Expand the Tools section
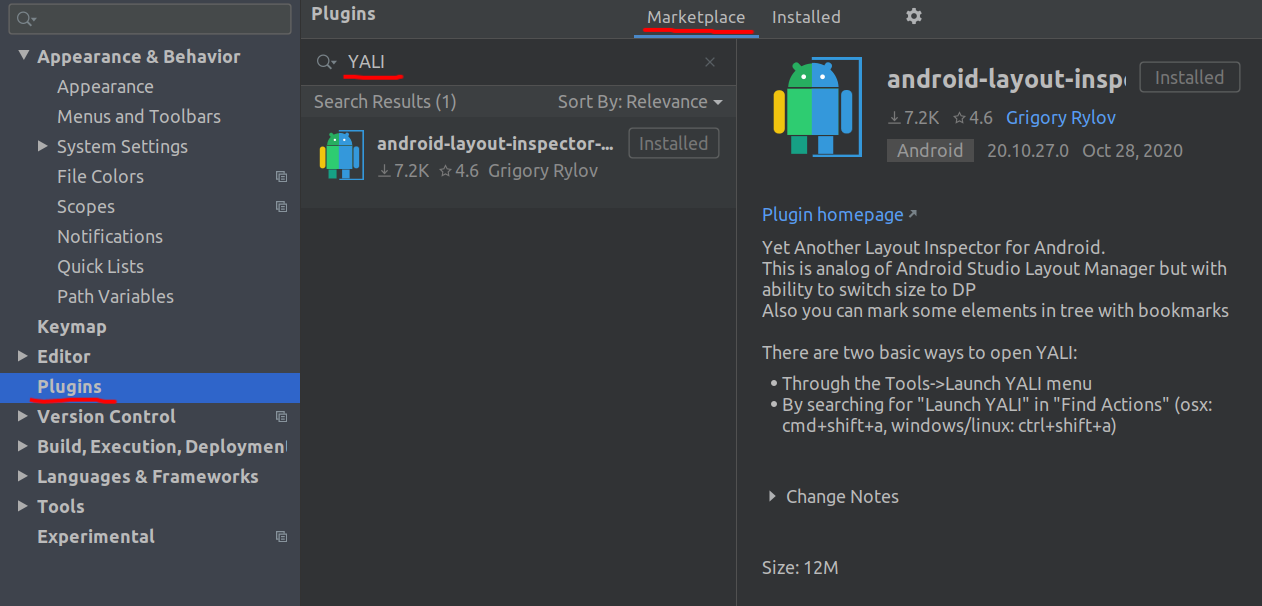Viewport: 1262px width, 606px height. (x=23, y=506)
